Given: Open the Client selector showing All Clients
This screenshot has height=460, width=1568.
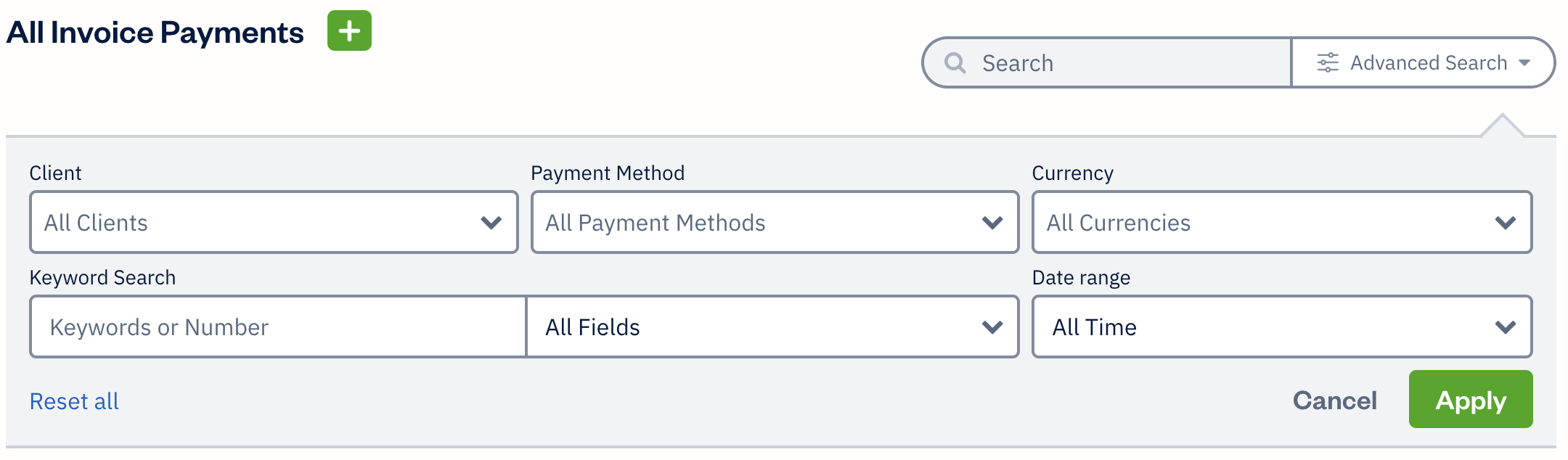Looking at the screenshot, I should click(273, 222).
